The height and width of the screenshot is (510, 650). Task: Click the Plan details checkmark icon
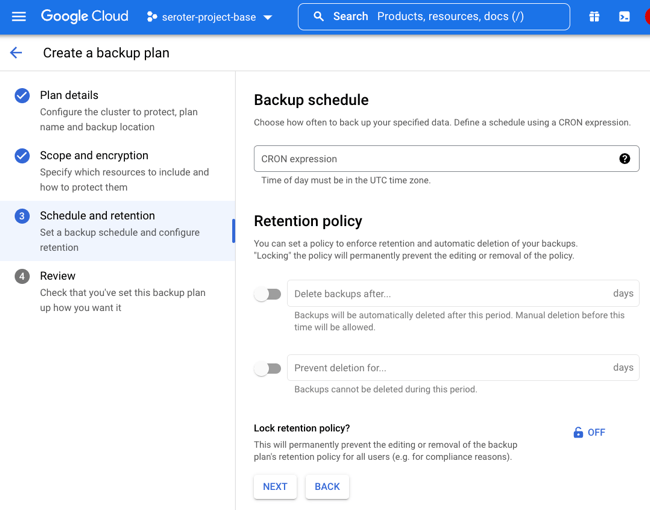[22, 96]
